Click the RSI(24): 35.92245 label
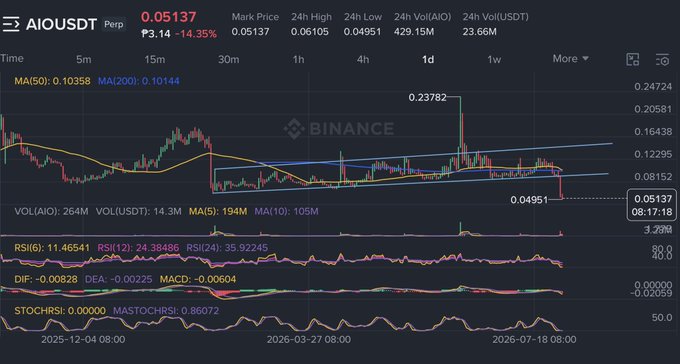 coord(227,248)
